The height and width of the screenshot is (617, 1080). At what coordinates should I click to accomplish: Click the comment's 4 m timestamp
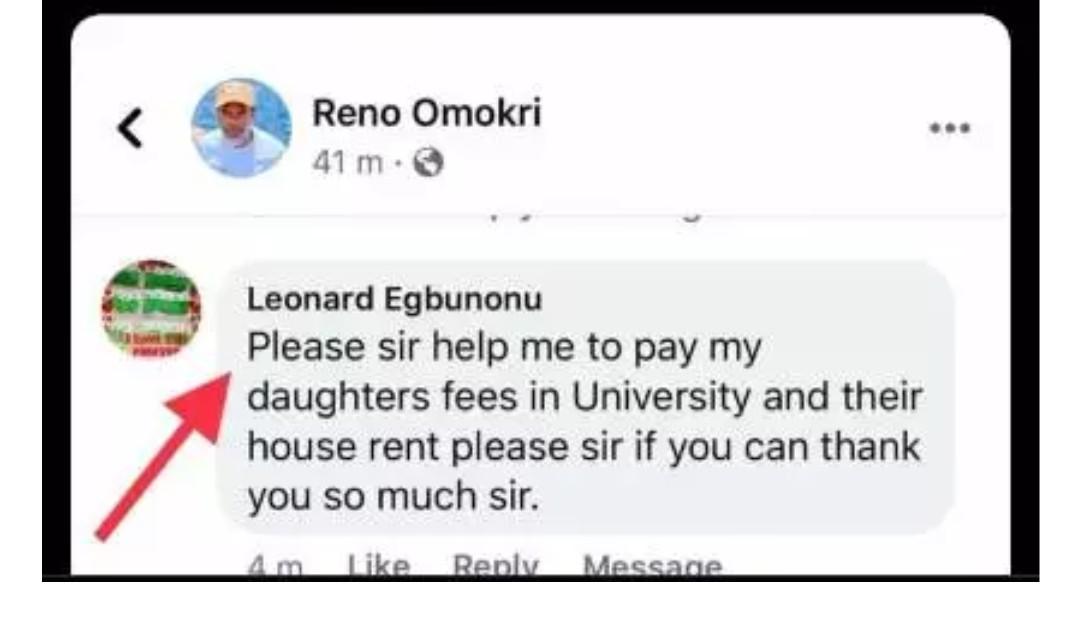point(275,567)
